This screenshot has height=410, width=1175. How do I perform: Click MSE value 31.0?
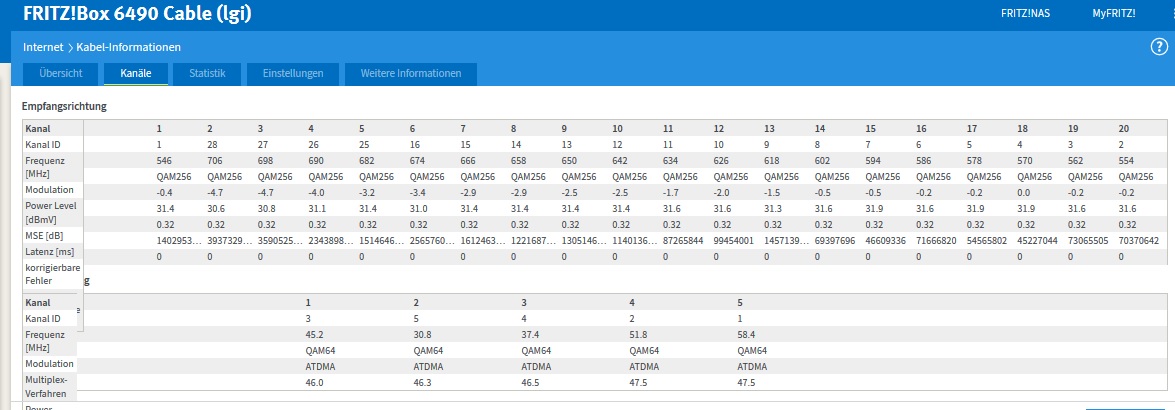417,208
